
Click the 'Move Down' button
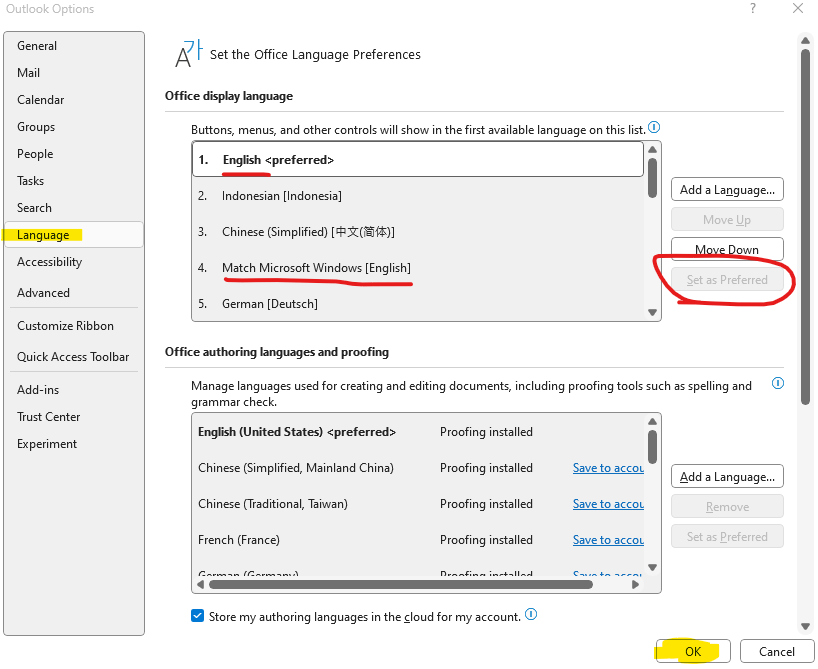(x=727, y=249)
